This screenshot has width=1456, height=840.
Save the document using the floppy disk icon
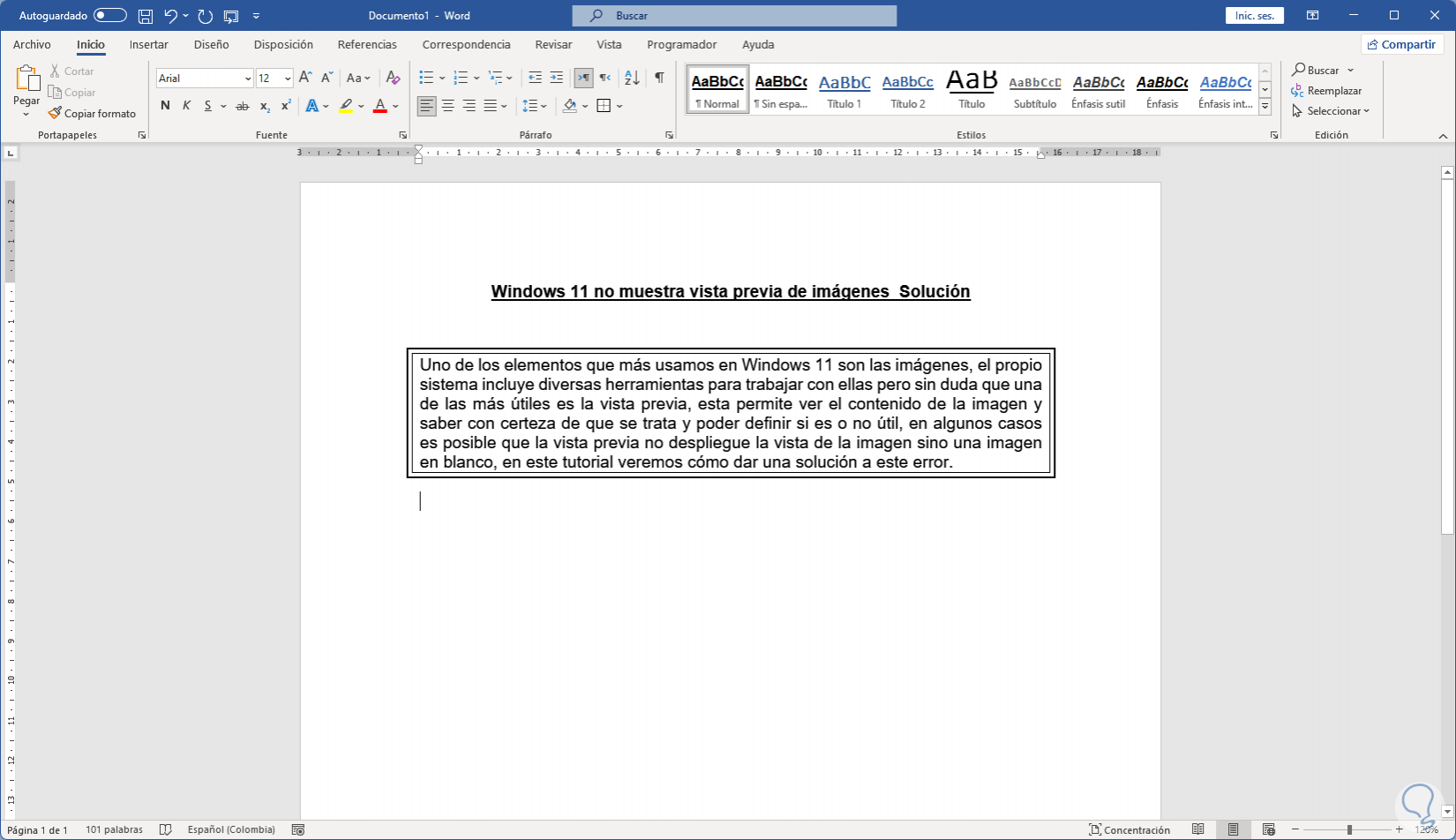[146, 16]
